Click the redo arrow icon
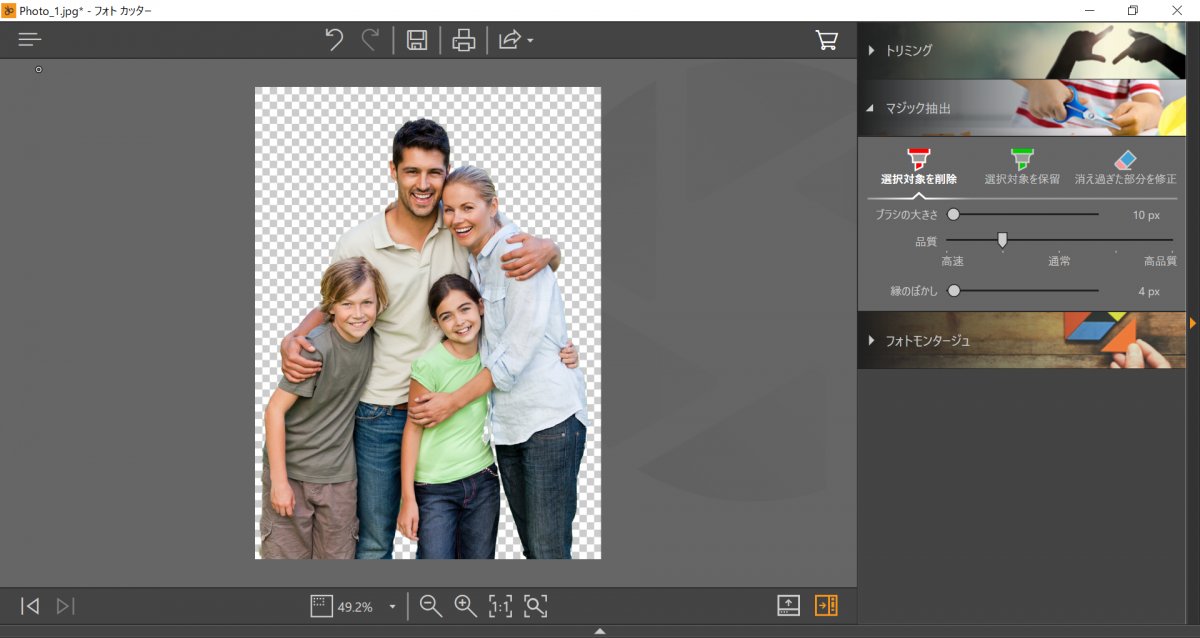This screenshot has width=1200, height=638. point(370,40)
